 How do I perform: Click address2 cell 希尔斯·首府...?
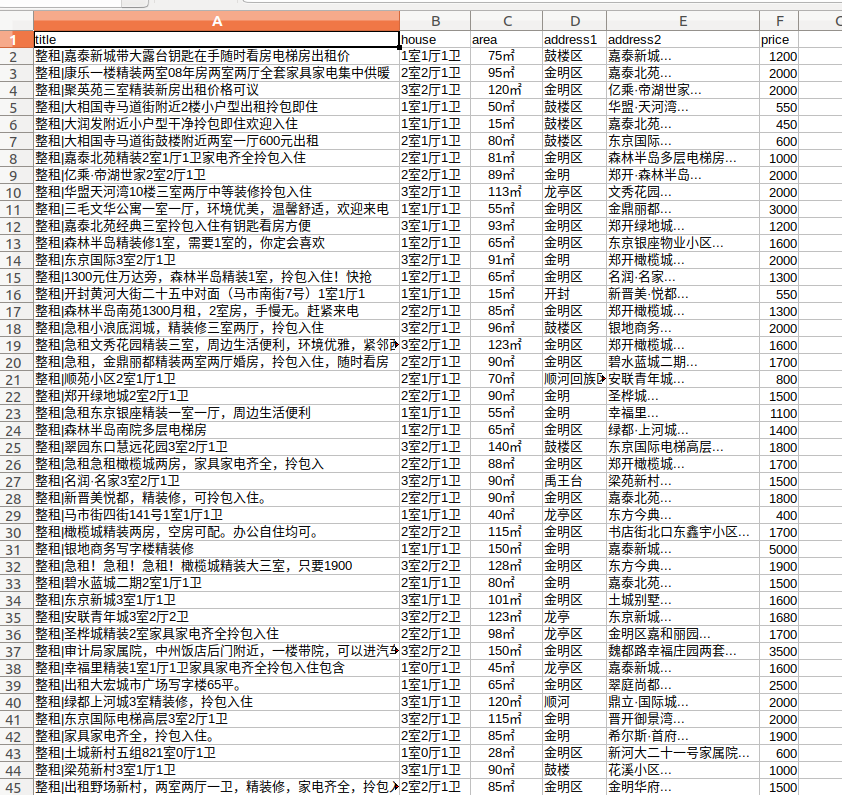click(683, 736)
